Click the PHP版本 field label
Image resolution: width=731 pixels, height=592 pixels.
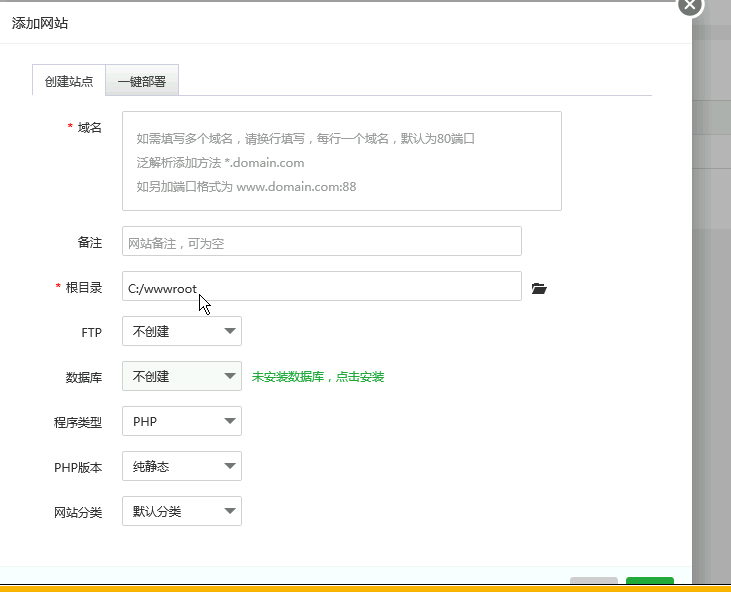[78, 467]
